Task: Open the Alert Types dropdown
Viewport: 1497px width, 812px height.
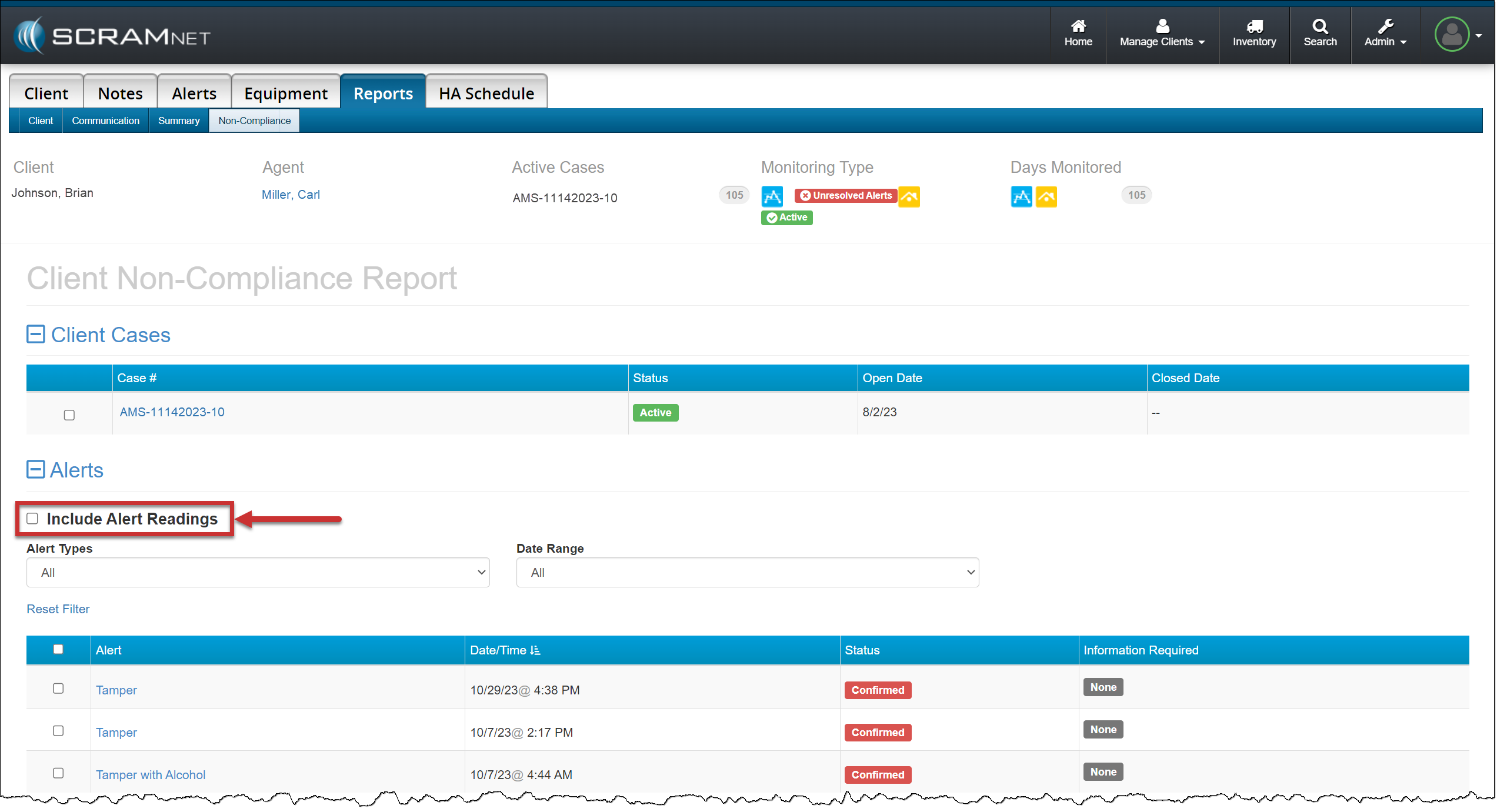Action: tap(258, 573)
